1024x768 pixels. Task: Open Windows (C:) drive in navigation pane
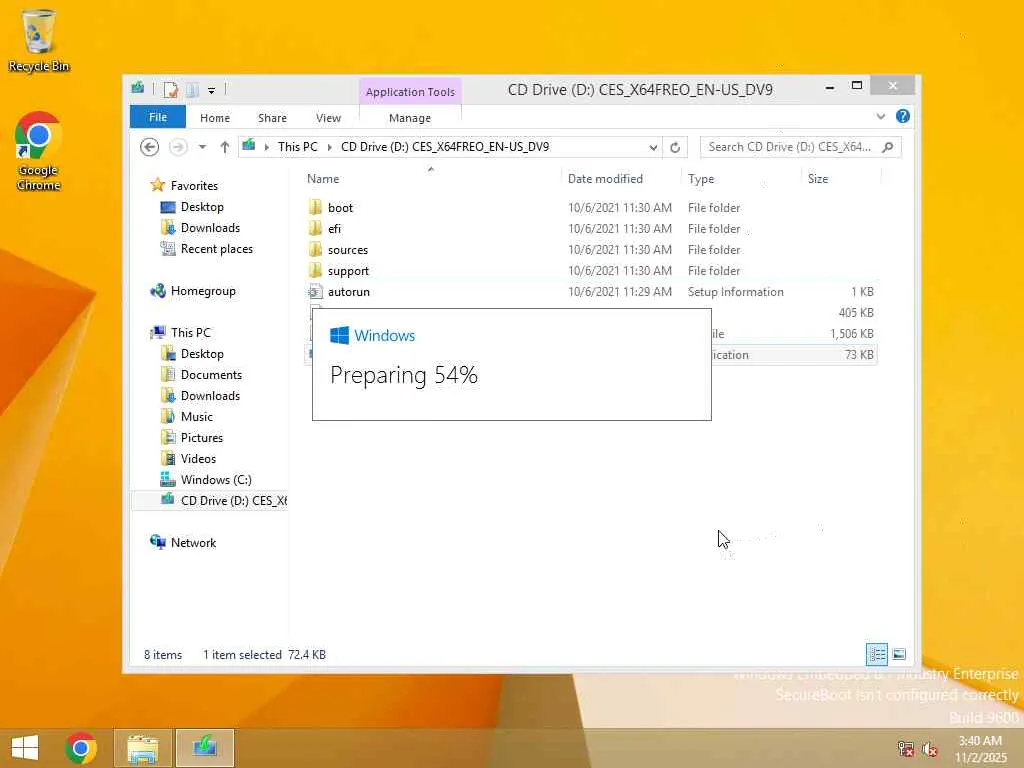(x=216, y=479)
